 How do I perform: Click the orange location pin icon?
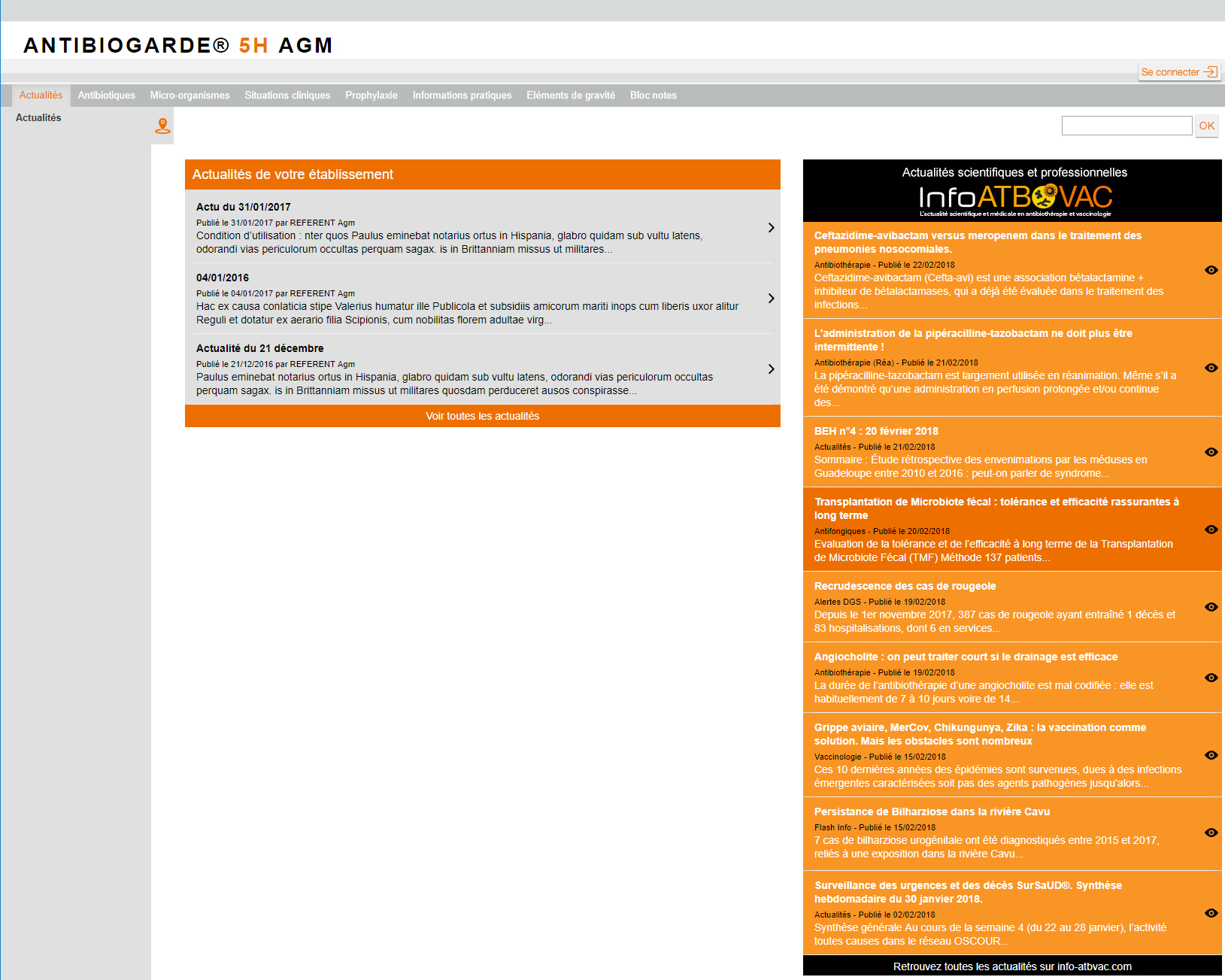(x=162, y=126)
